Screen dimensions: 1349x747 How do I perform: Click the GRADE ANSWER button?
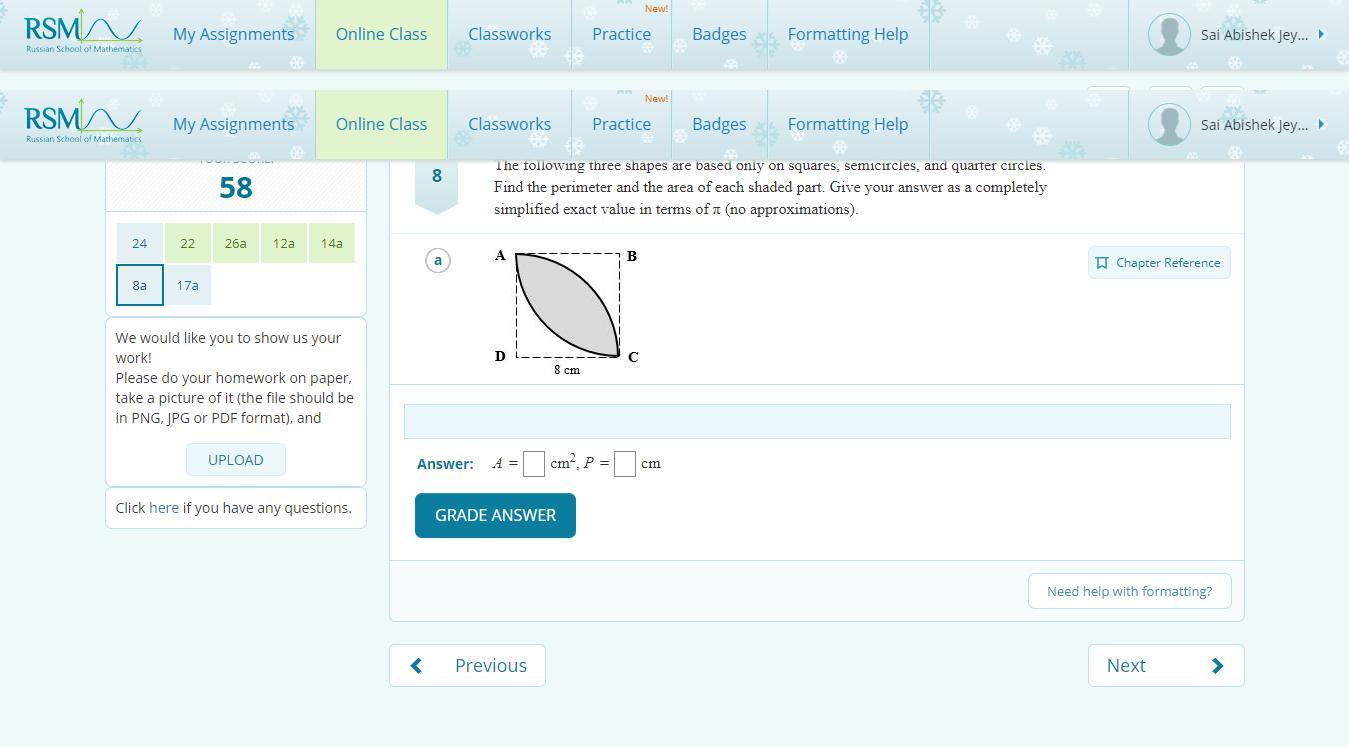[x=495, y=515]
